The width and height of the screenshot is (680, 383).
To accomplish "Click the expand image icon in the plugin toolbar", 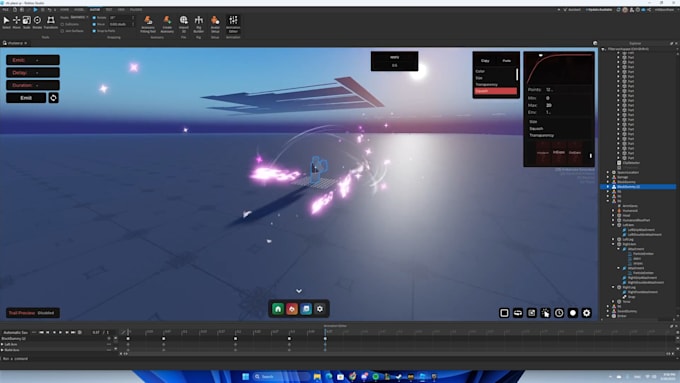I will tap(532, 313).
